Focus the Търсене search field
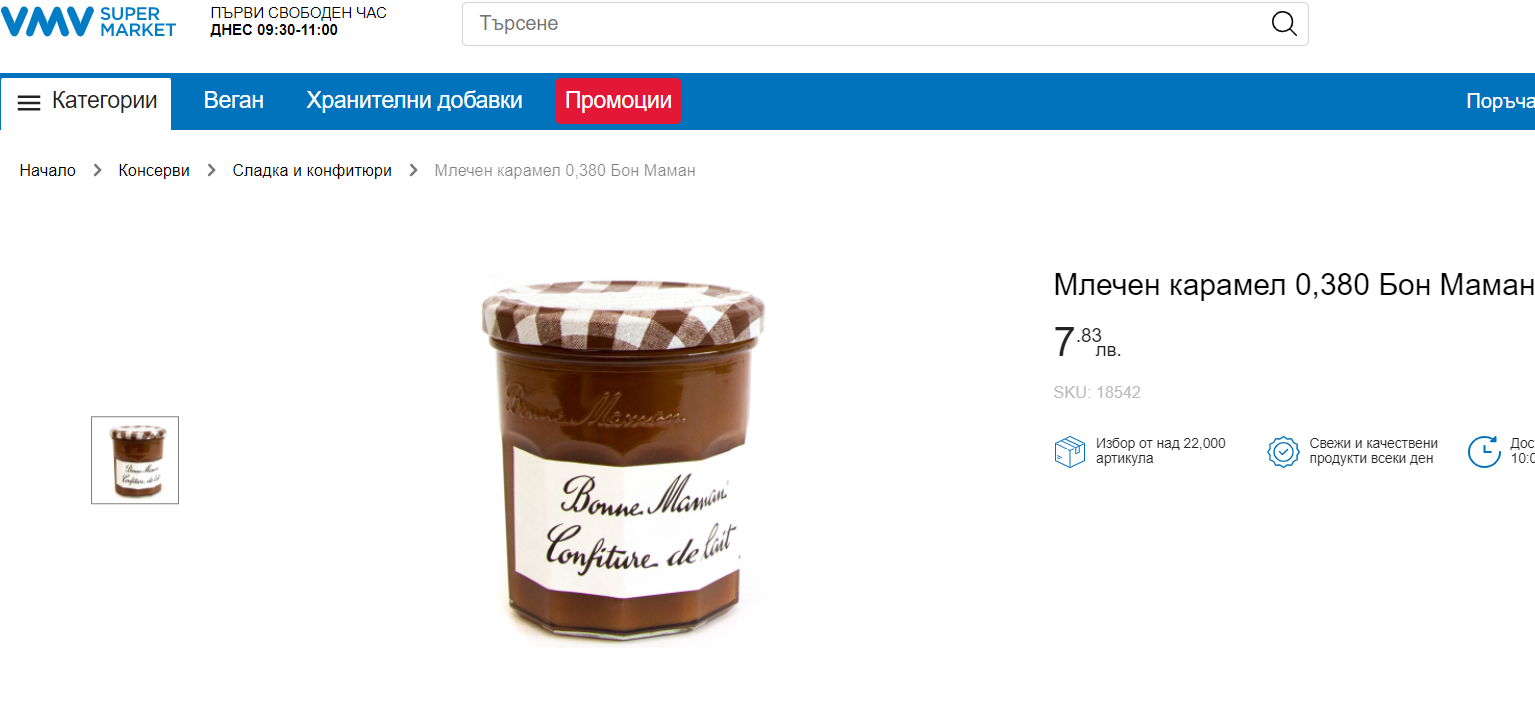The image size is (1535, 708). coord(860,24)
